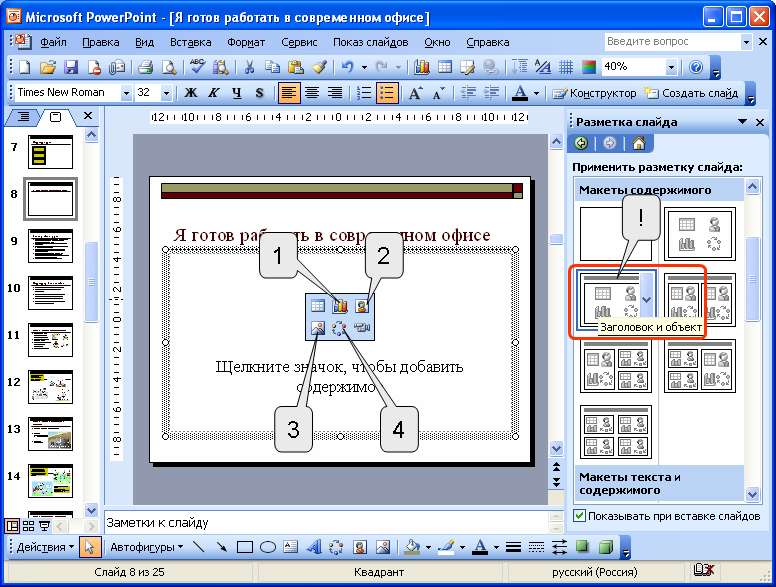776x587 pixels.
Task: Click the Insert Diagram icon in the placeholder
Action: pyautogui.click(x=340, y=328)
